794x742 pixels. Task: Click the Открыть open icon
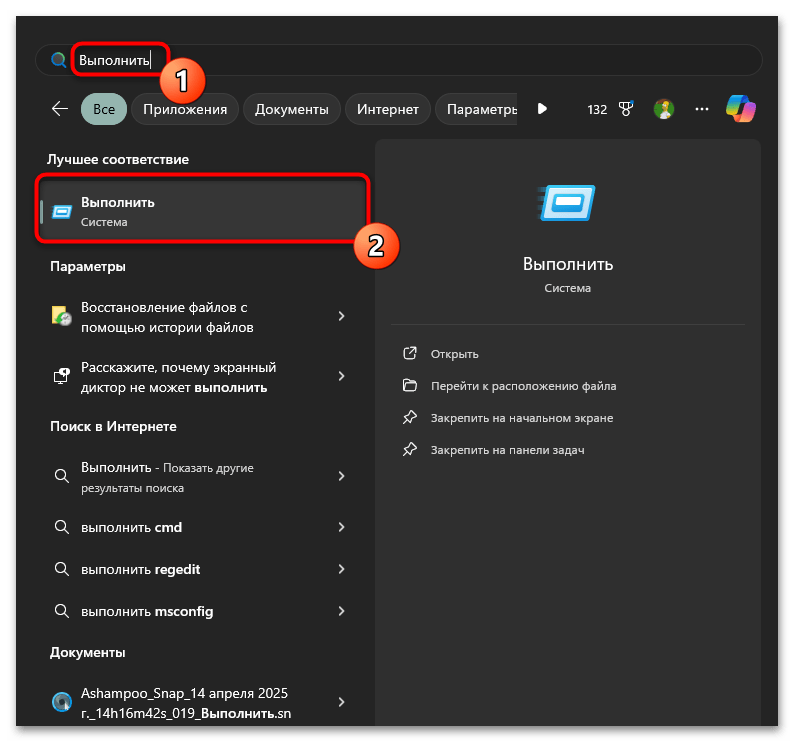click(410, 354)
